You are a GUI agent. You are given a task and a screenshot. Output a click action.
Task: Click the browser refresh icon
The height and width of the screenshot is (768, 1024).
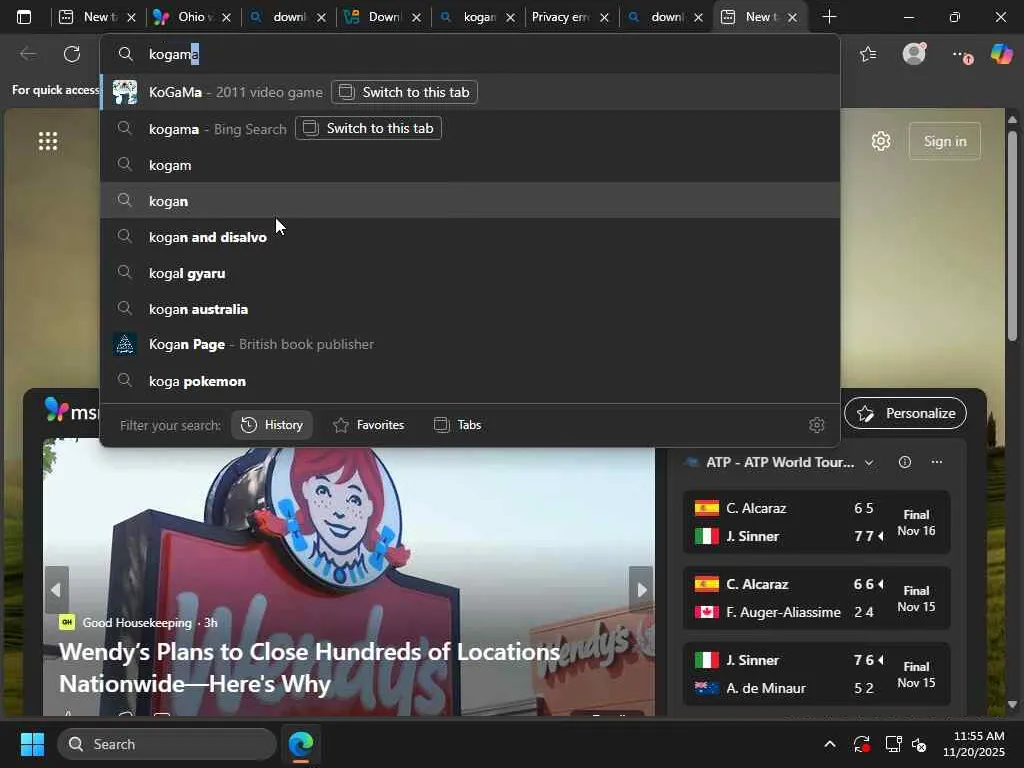(x=72, y=54)
